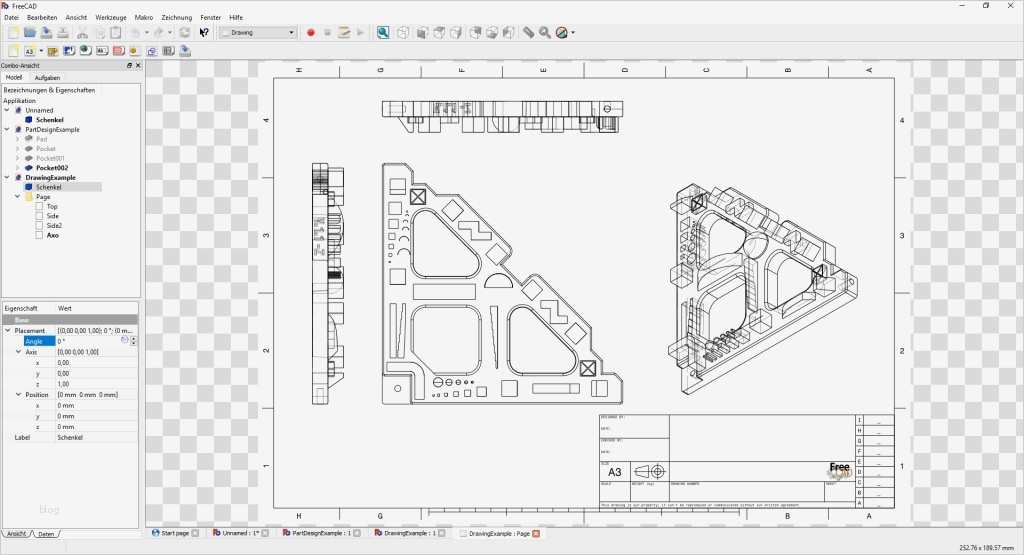Click the Top item icon under Page
Screen dimensions: 1024x555
pyautogui.click(x=39, y=207)
